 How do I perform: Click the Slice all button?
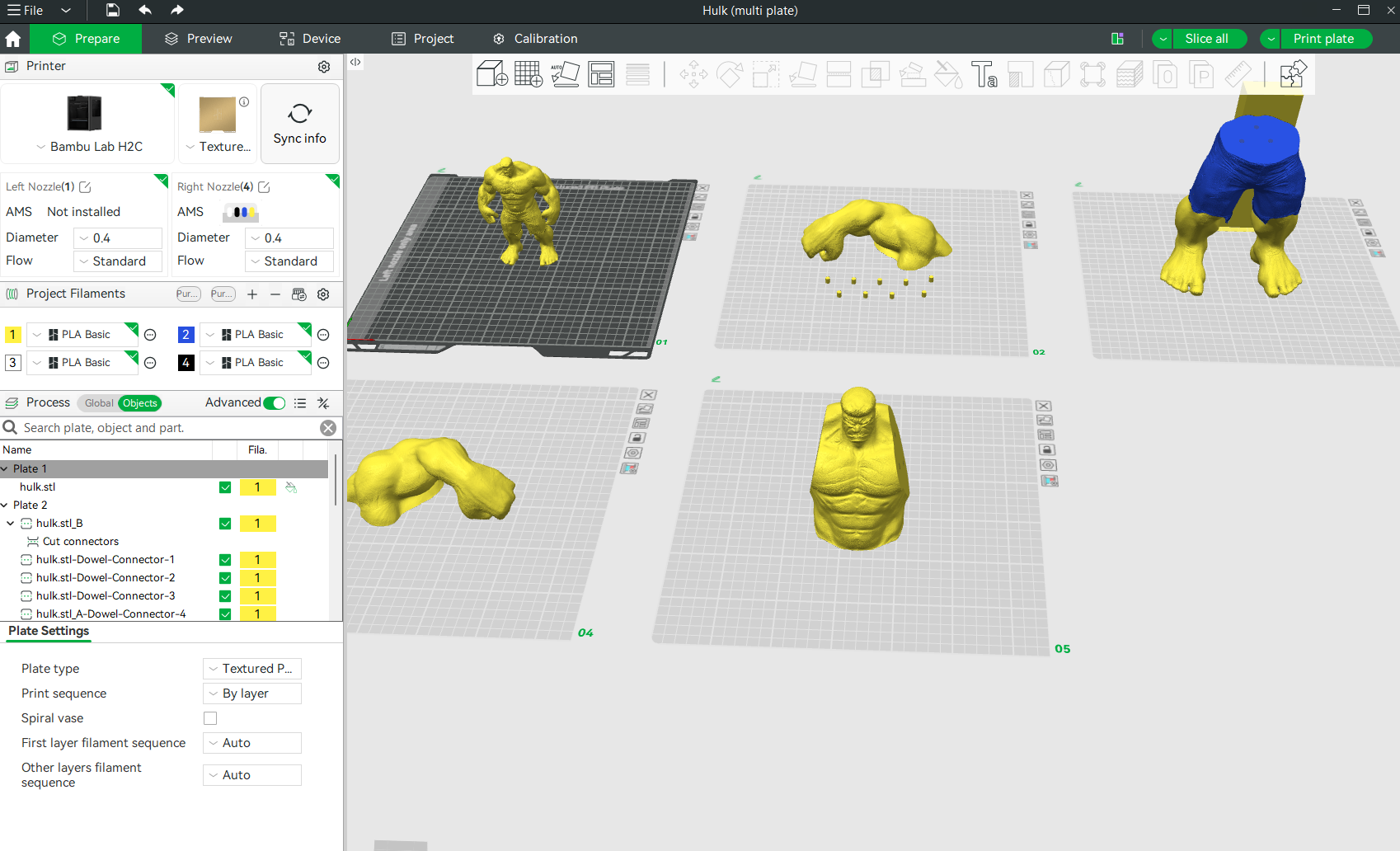pyautogui.click(x=1210, y=39)
